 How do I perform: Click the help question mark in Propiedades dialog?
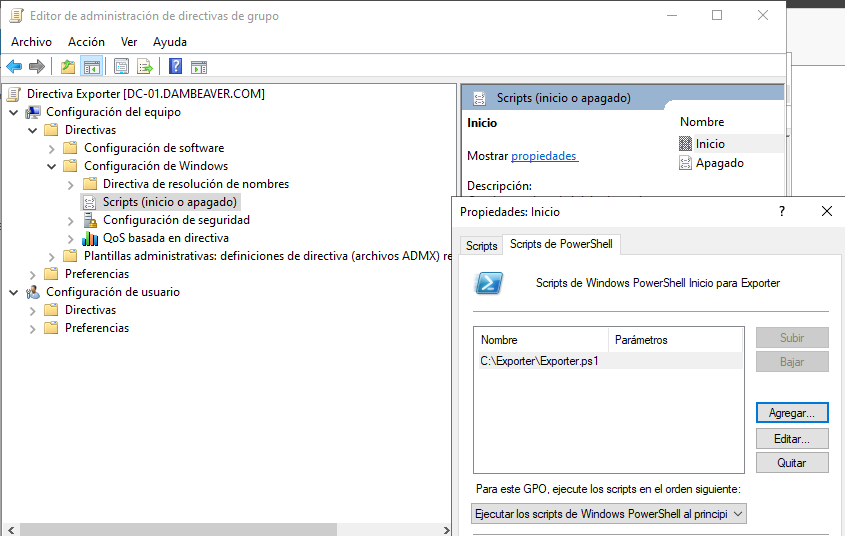click(782, 211)
